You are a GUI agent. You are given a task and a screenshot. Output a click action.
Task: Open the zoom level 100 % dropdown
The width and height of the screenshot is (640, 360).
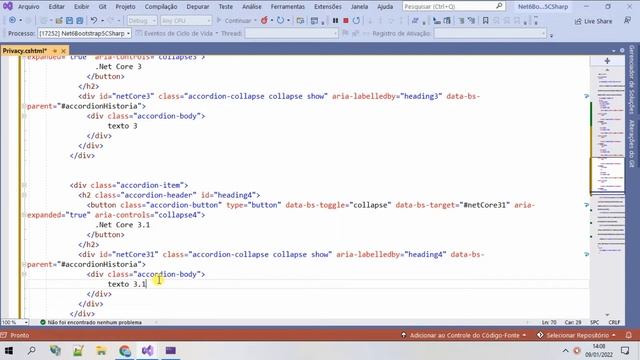(x=14, y=322)
